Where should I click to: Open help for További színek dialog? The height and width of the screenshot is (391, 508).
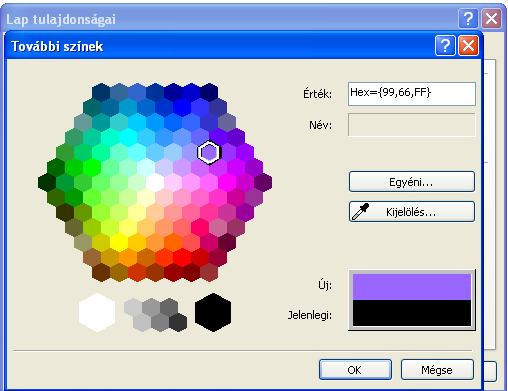point(445,46)
